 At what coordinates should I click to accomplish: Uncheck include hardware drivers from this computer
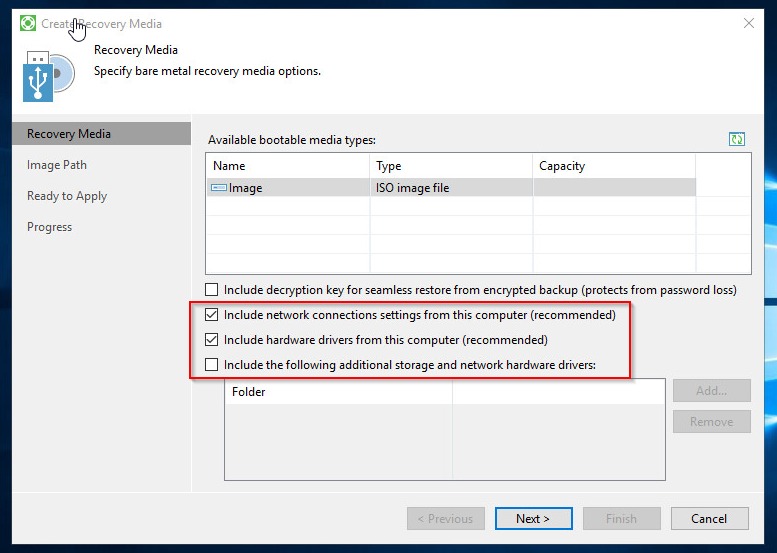click(x=211, y=340)
